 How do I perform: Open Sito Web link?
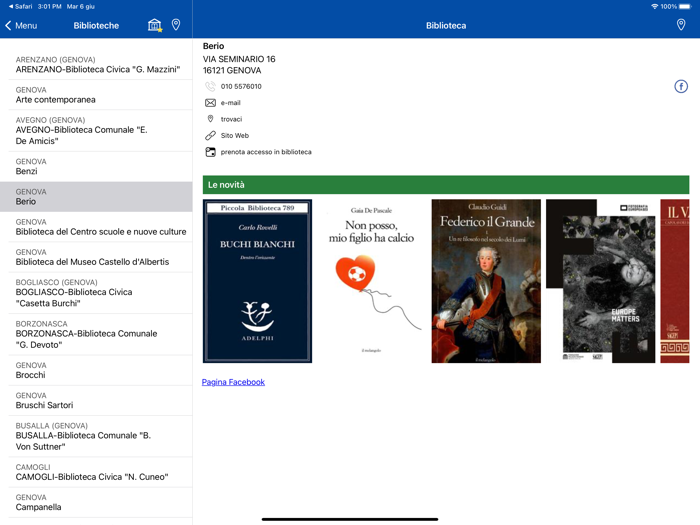tap(235, 135)
